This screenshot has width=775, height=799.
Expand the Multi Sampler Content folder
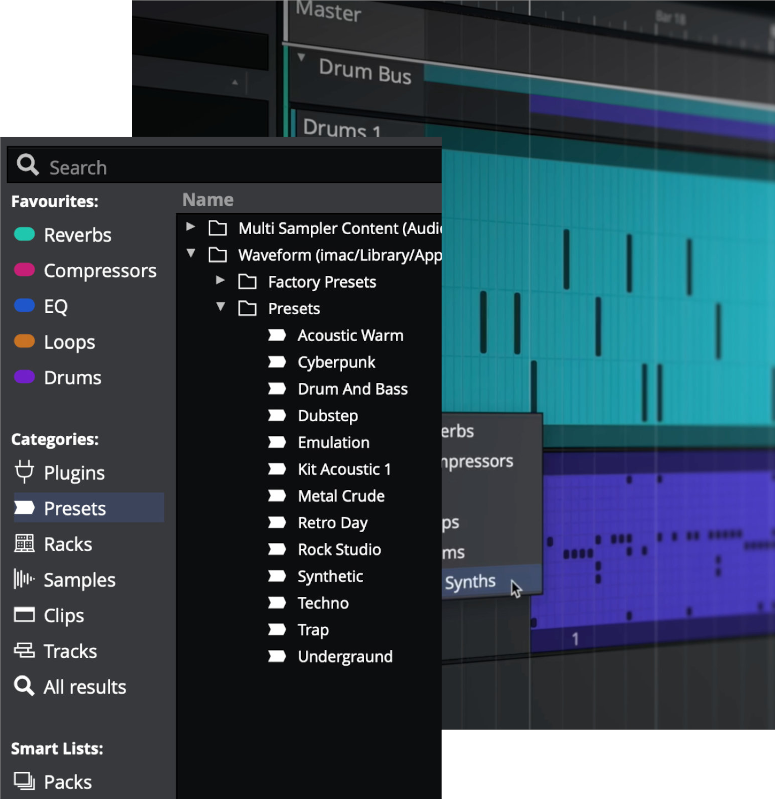pos(191,228)
